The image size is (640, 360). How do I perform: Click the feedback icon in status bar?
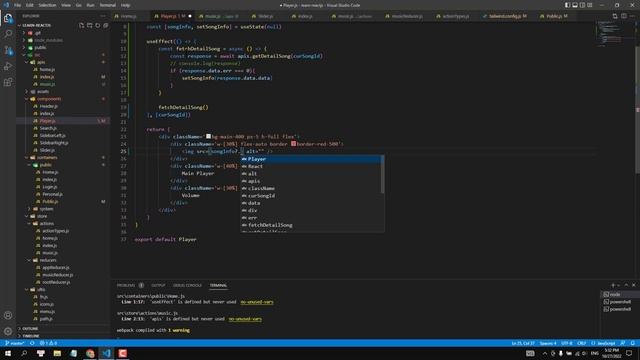tap(623, 343)
